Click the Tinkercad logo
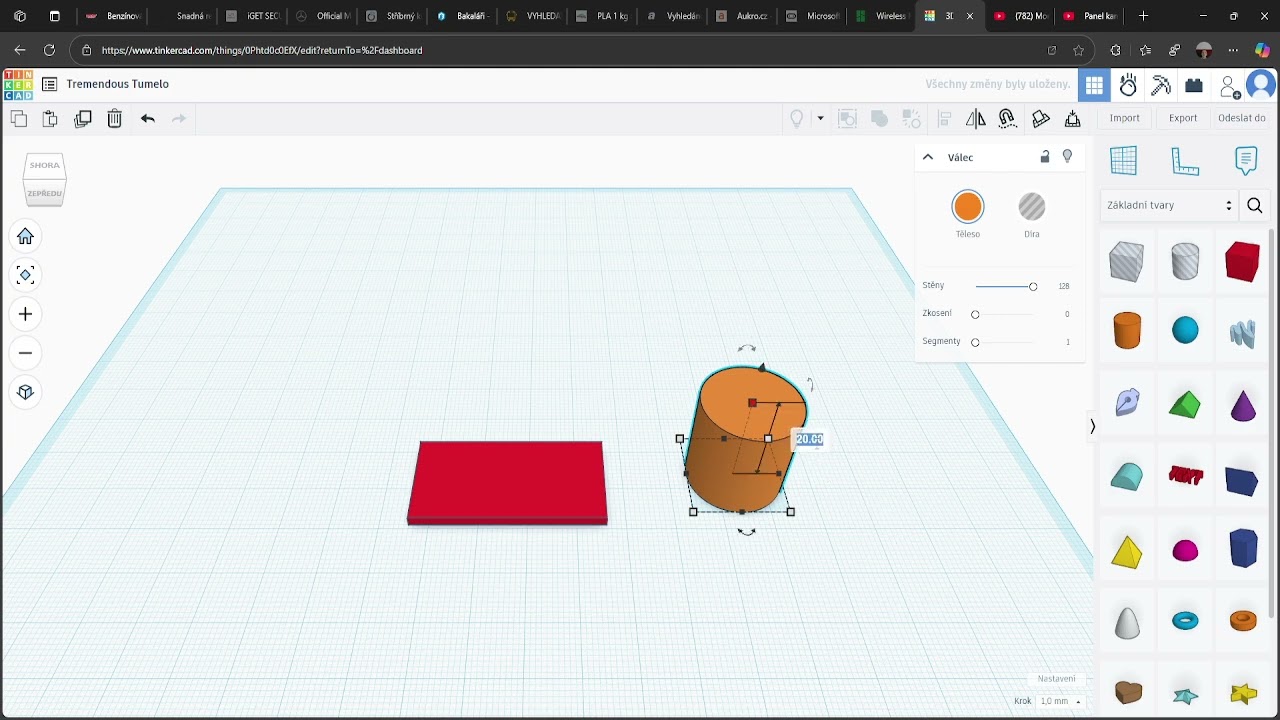The width and height of the screenshot is (1280, 720). tap(18, 85)
